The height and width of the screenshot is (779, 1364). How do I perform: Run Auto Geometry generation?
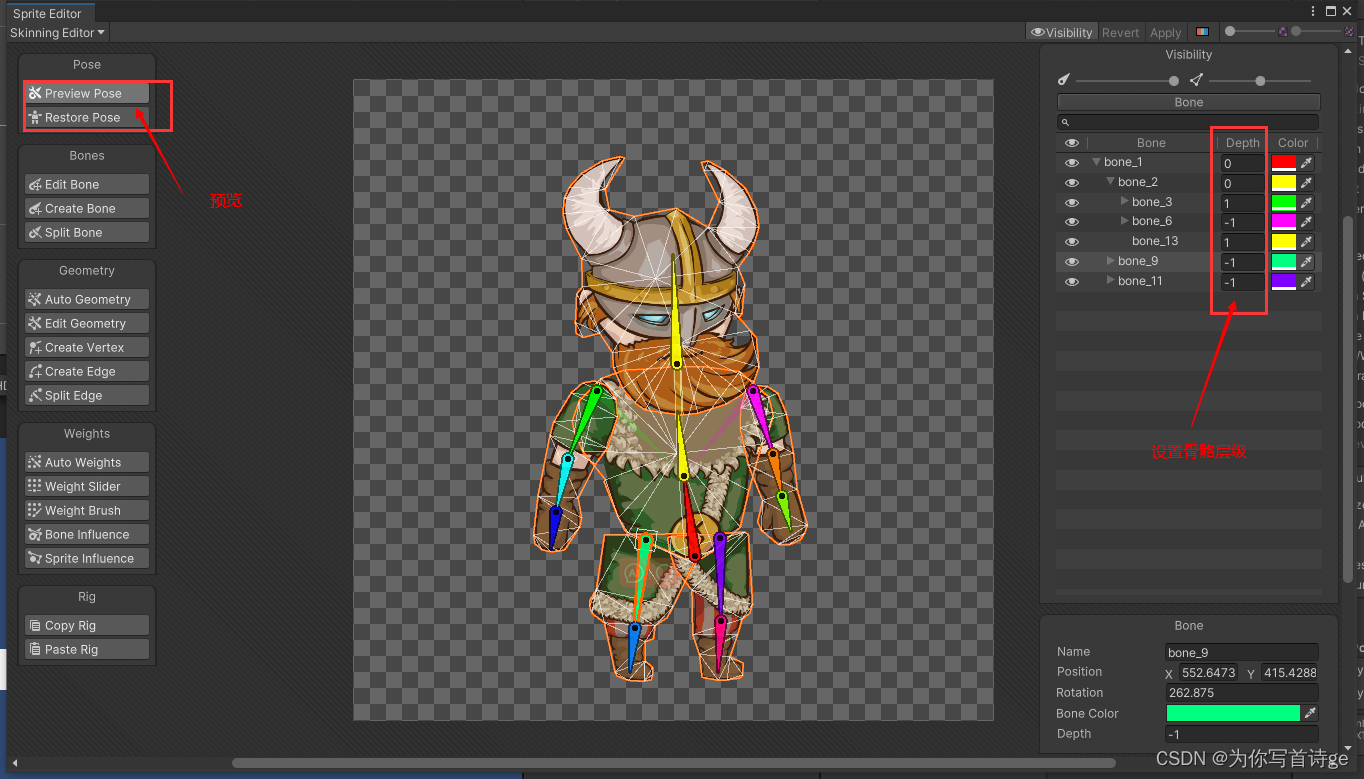coord(87,299)
